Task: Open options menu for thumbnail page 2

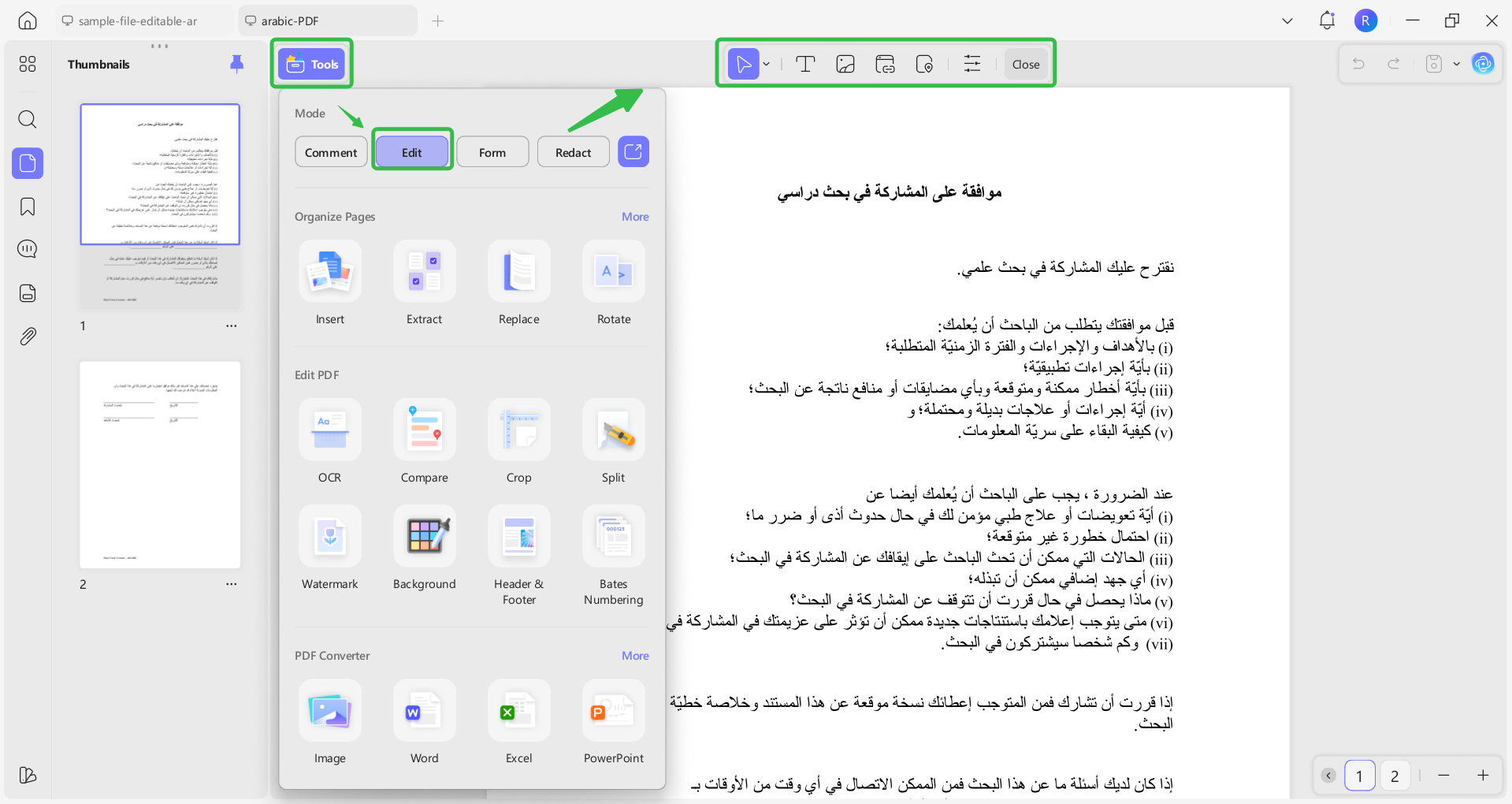Action: (231, 584)
